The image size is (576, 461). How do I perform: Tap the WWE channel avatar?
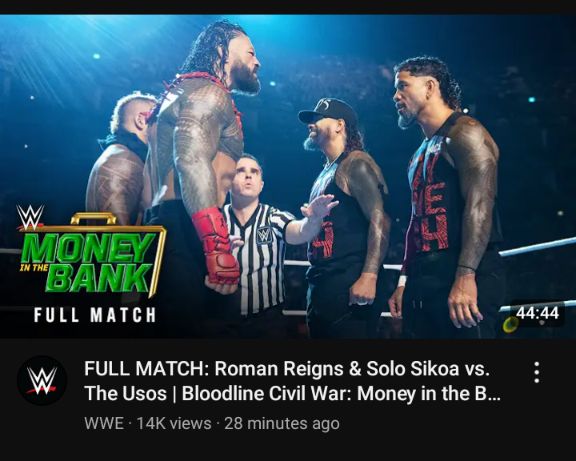tap(42, 380)
